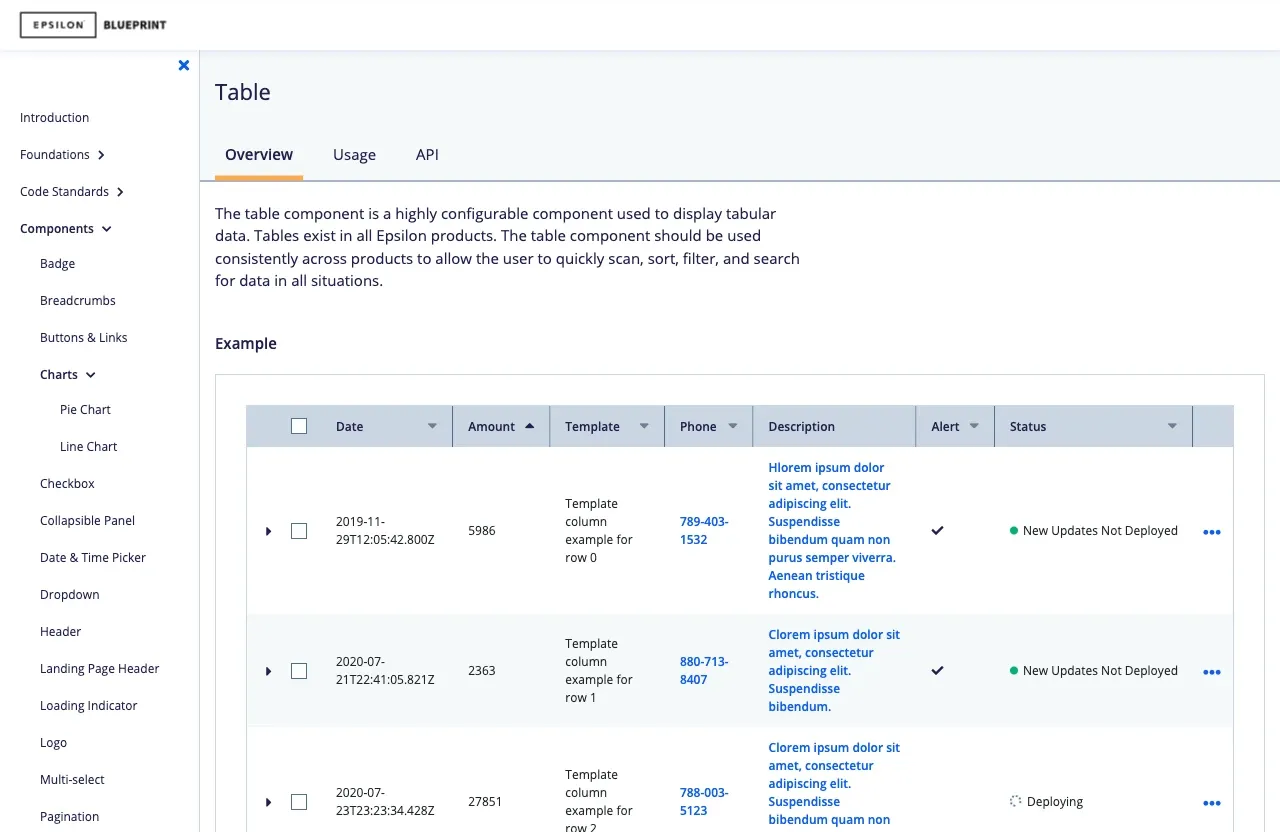Check the checkbox for the 2363 amount row
This screenshot has width=1280, height=832.
pyautogui.click(x=299, y=671)
